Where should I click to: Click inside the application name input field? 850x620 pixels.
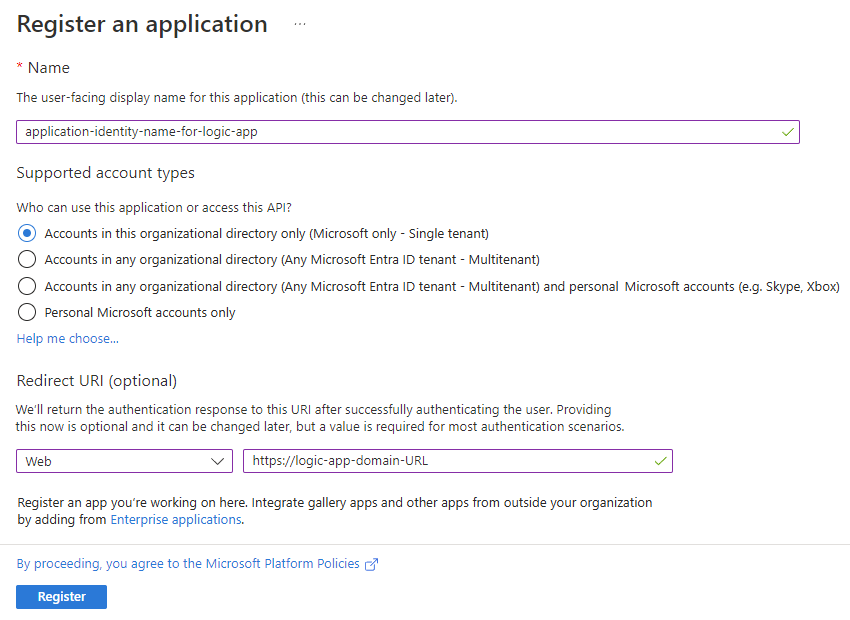point(400,131)
